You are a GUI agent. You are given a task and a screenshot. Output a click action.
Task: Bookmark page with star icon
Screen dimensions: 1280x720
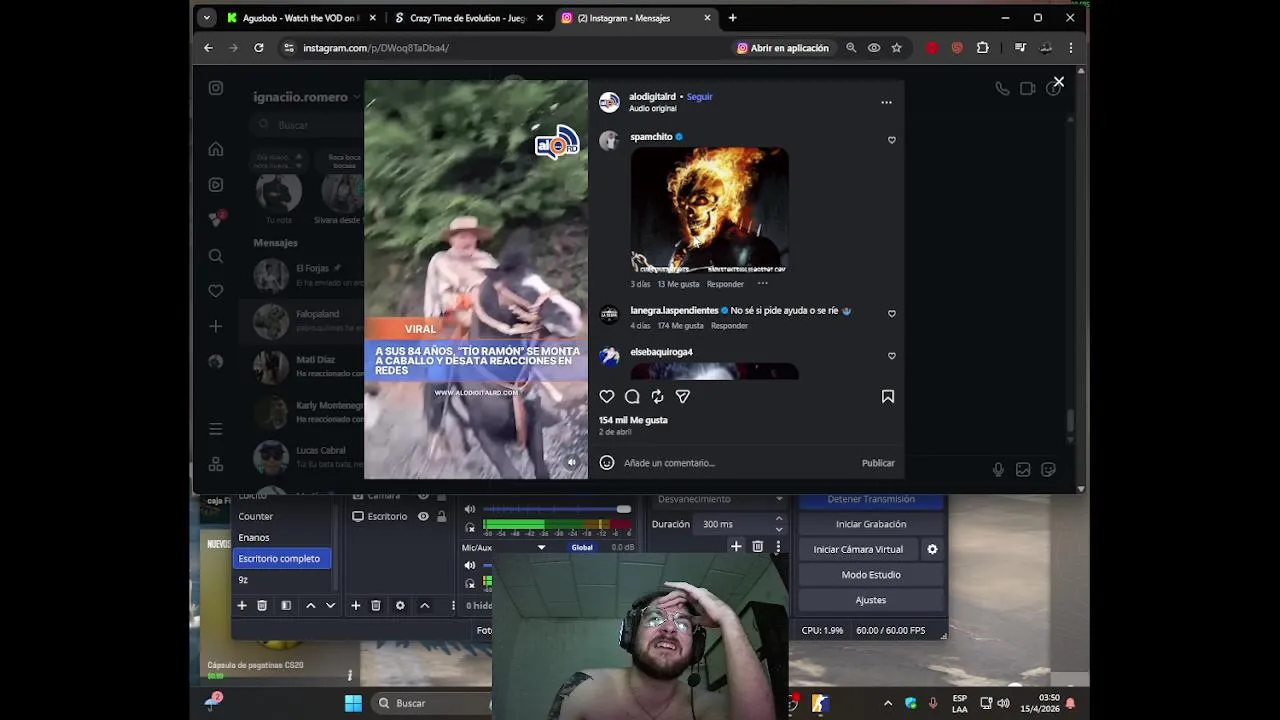896,48
